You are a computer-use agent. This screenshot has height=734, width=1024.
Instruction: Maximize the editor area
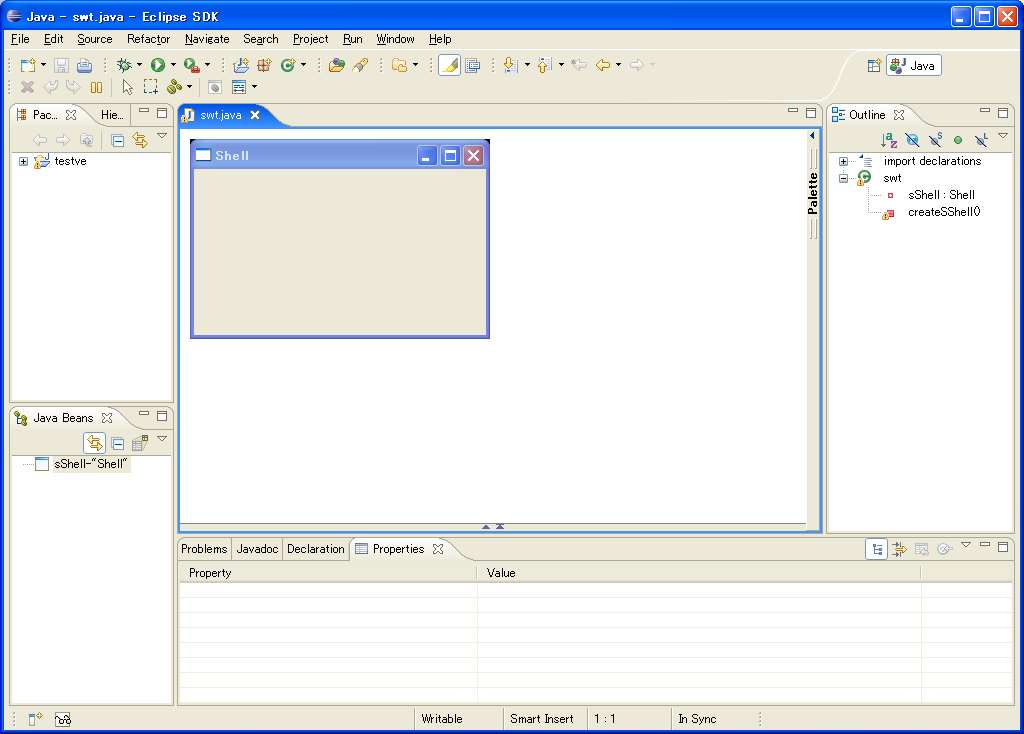tap(811, 113)
